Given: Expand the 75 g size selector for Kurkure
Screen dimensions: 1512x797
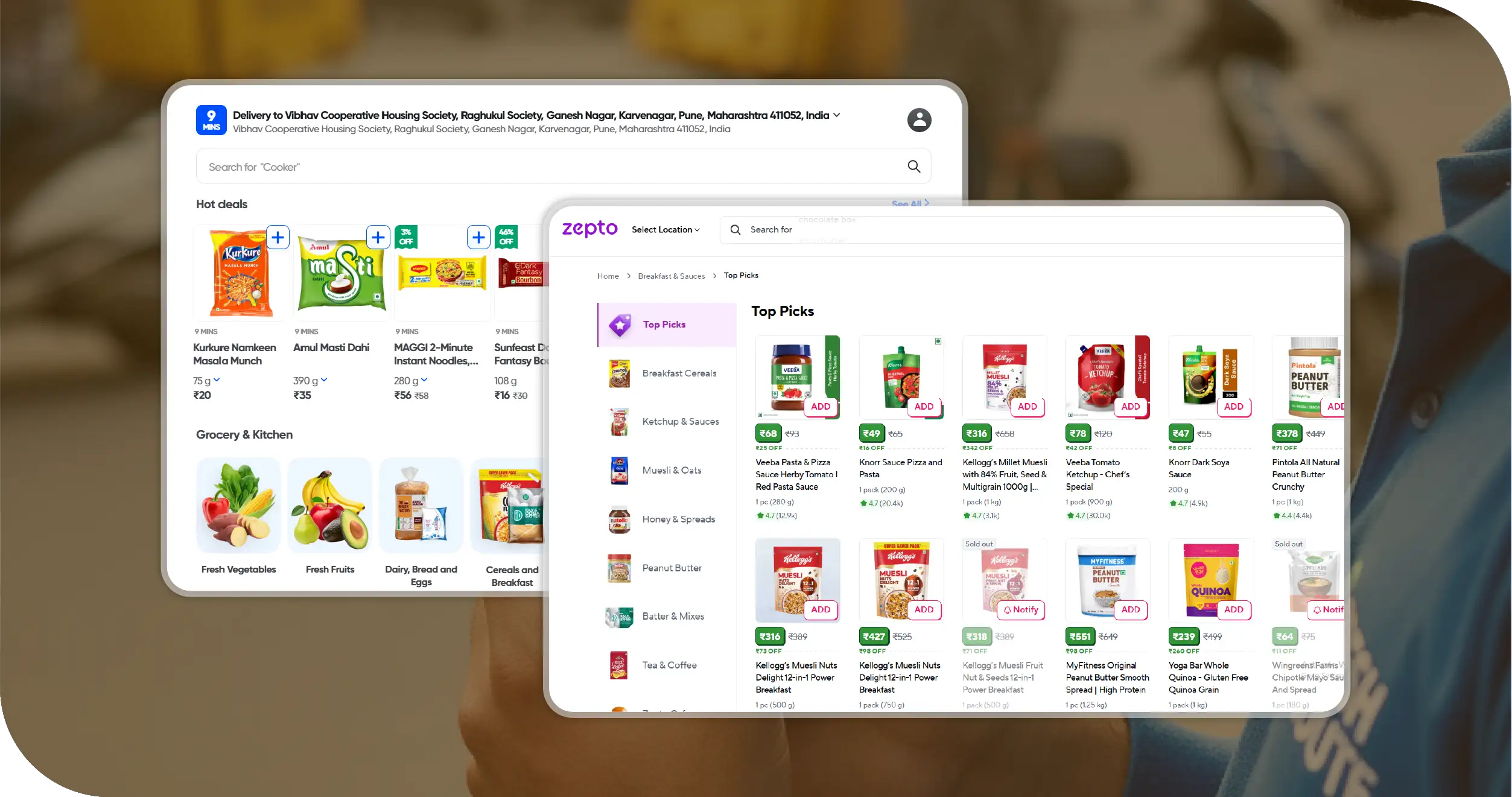Looking at the screenshot, I should [x=206, y=381].
